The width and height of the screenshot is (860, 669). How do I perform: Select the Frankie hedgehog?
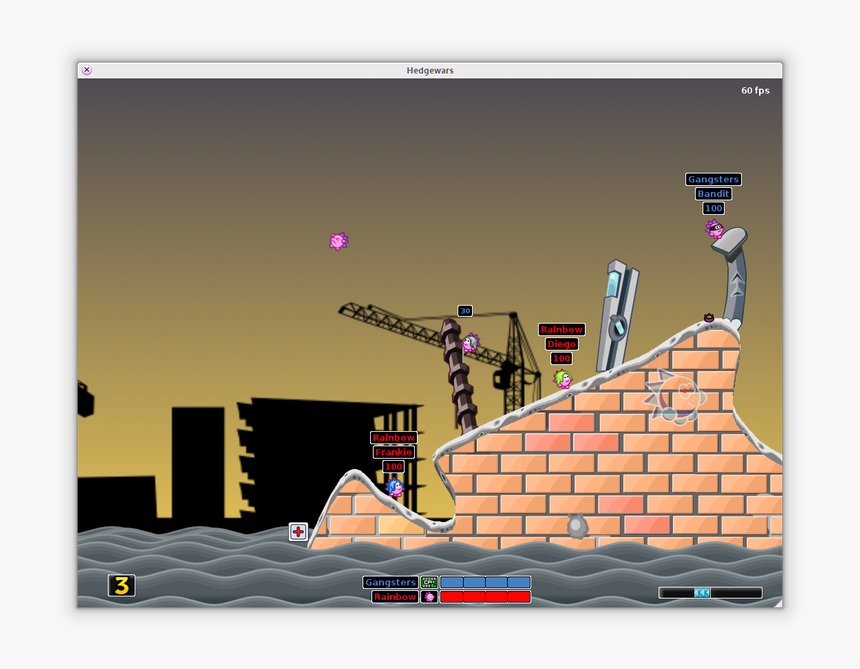coord(395,487)
